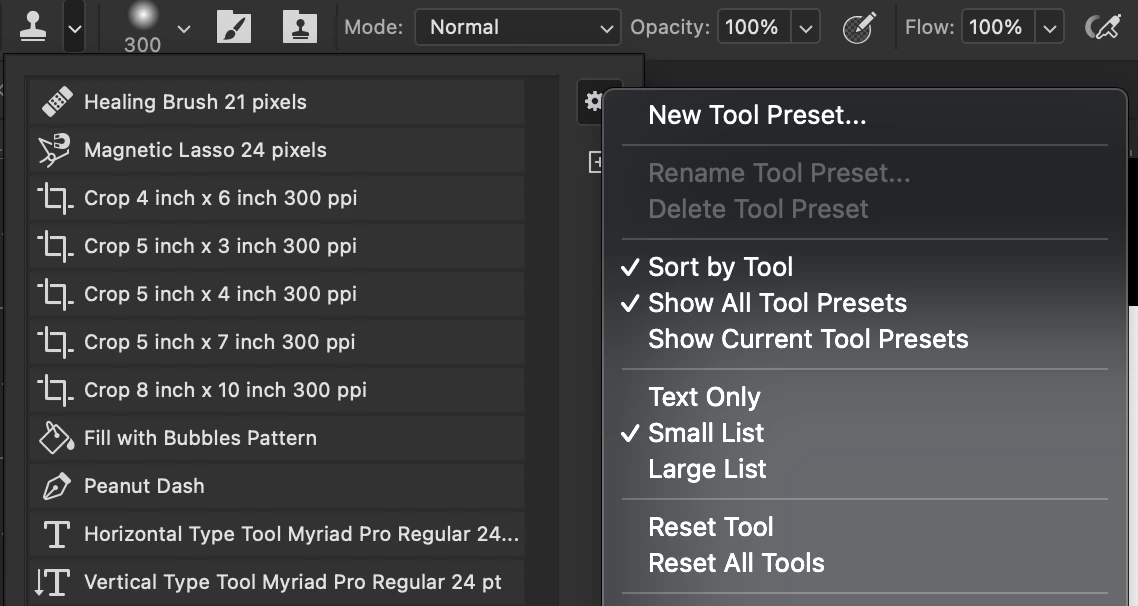1138x606 pixels.
Task: Enable Show All Tool Presets
Action: [777, 303]
